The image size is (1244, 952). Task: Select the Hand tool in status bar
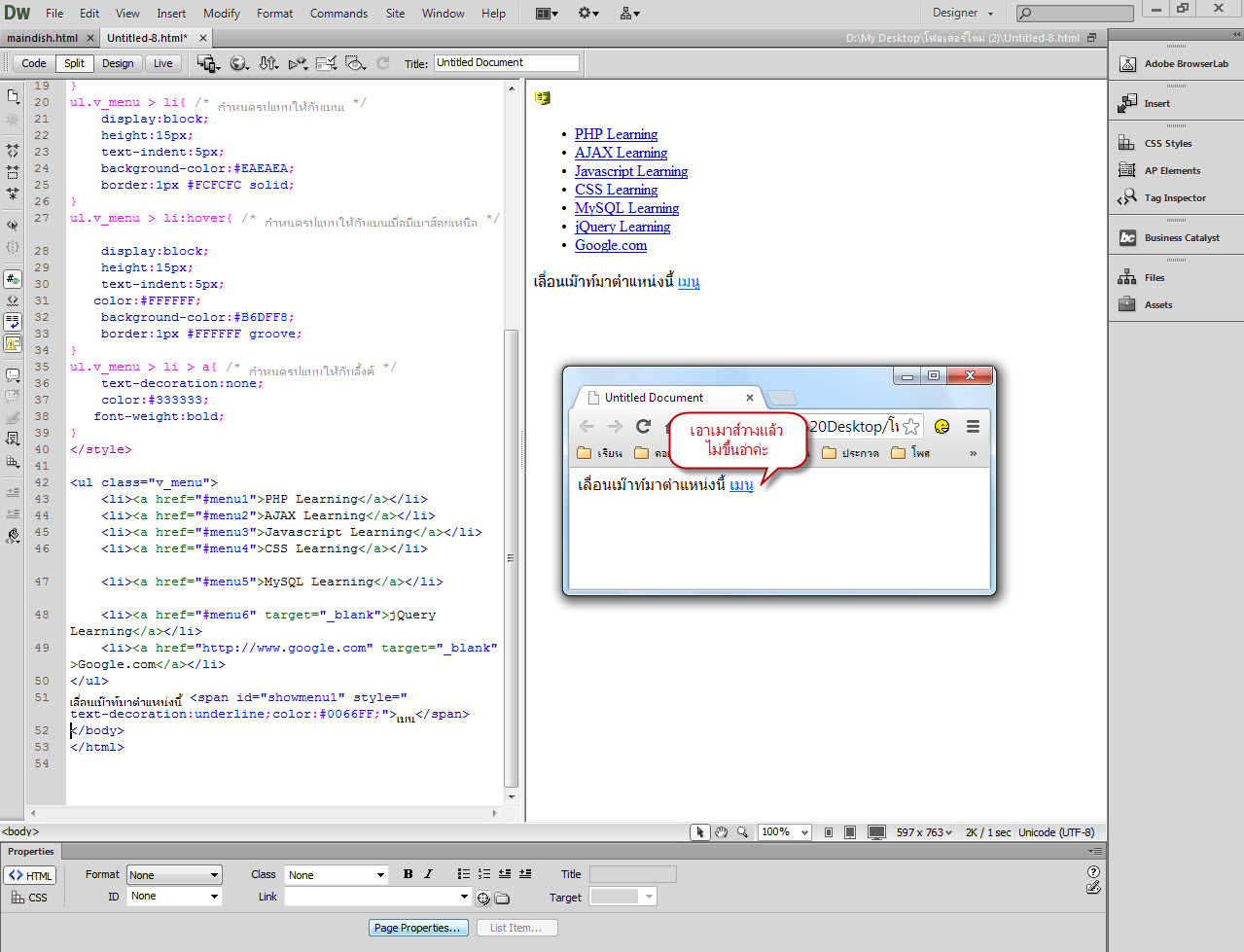(721, 832)
